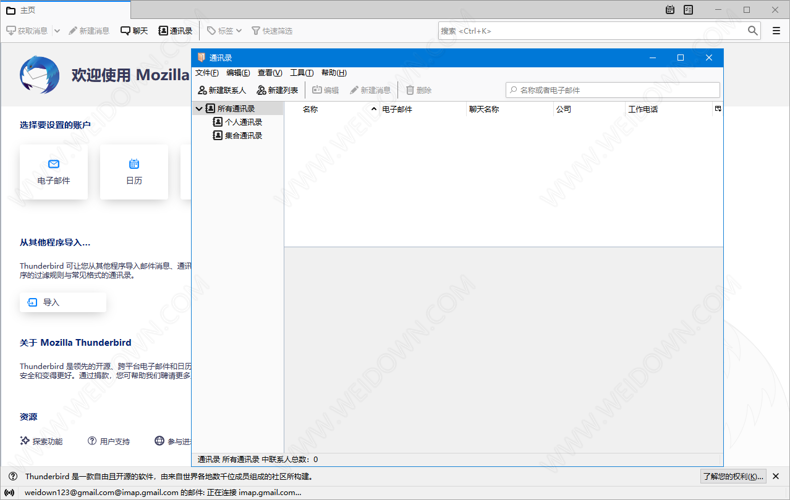Click contact count text in address book status bar
This screenshot has height=500, width=790.
click(x=257, y=459)
